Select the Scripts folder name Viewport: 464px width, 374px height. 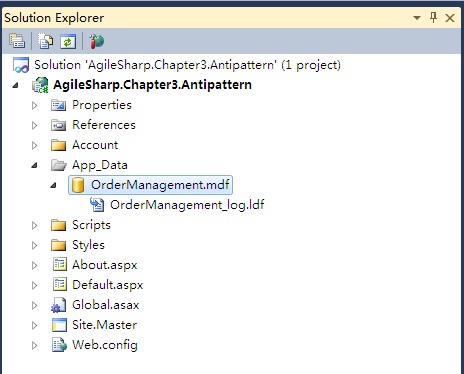pyautogui.click(x=91, y=225)
